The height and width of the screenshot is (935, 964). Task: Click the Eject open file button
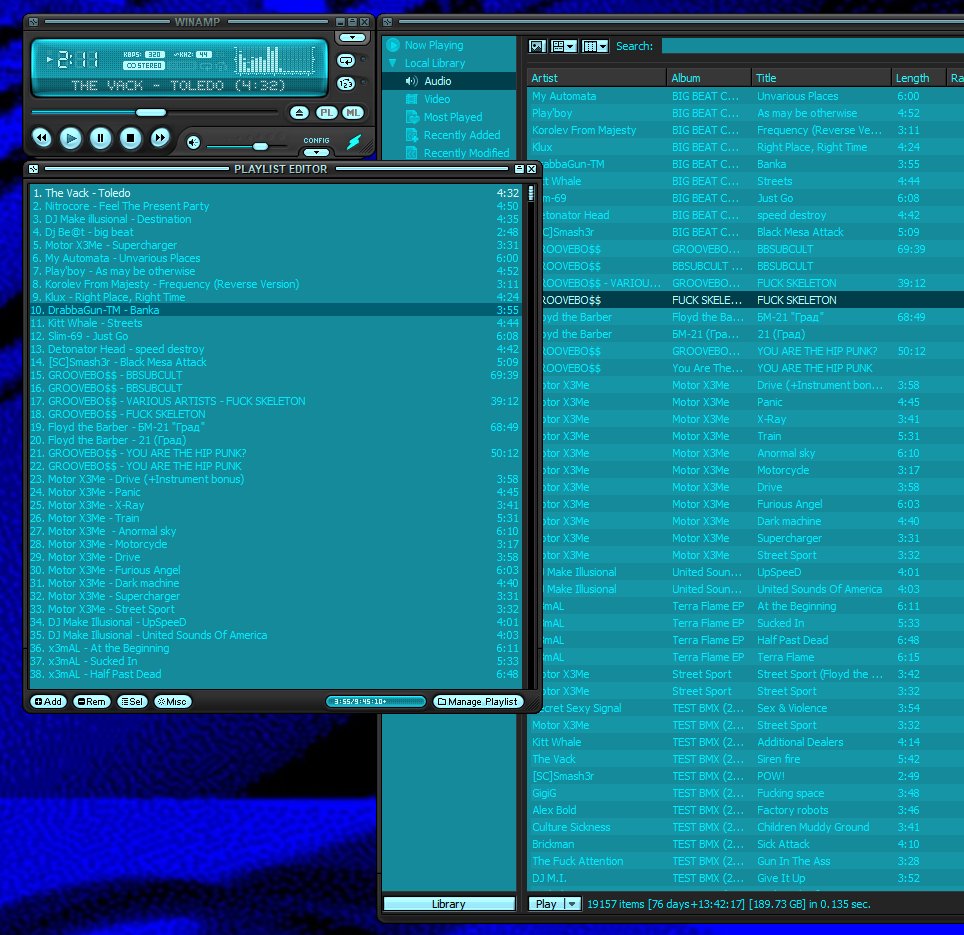click(299, 112)
